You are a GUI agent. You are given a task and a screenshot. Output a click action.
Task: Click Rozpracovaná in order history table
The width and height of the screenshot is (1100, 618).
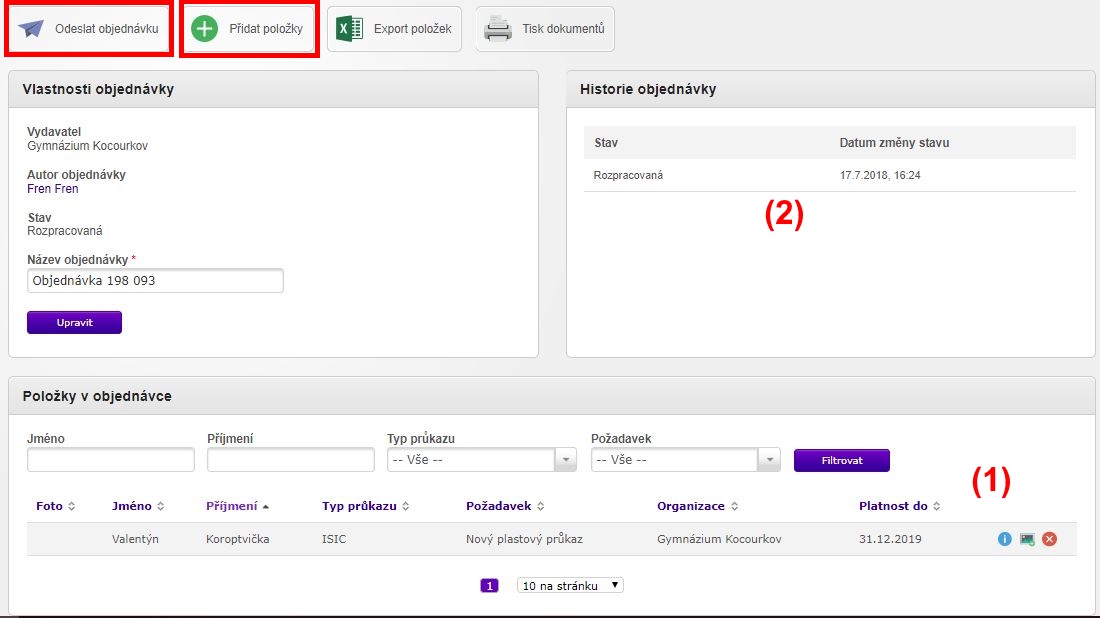pos(628,175)
